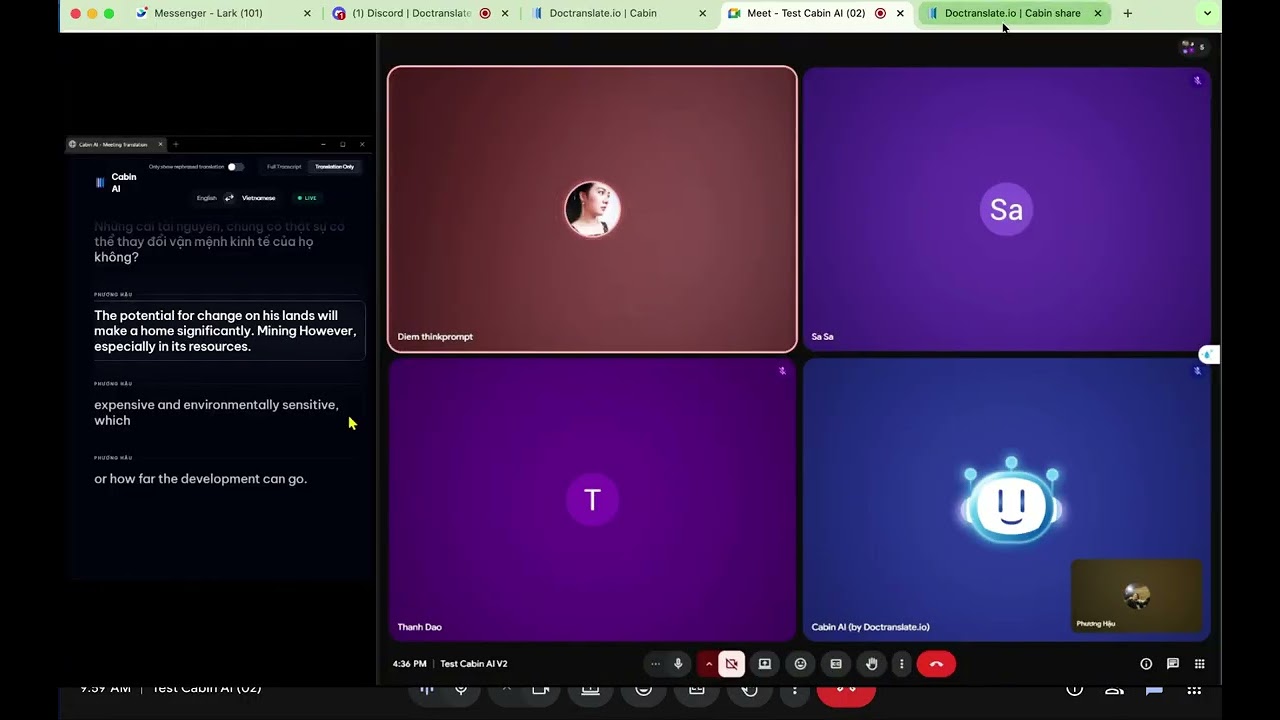This screenshot has width=1280, height=720.
Task: Choose the Vietnamese target language
Action: 258,198
